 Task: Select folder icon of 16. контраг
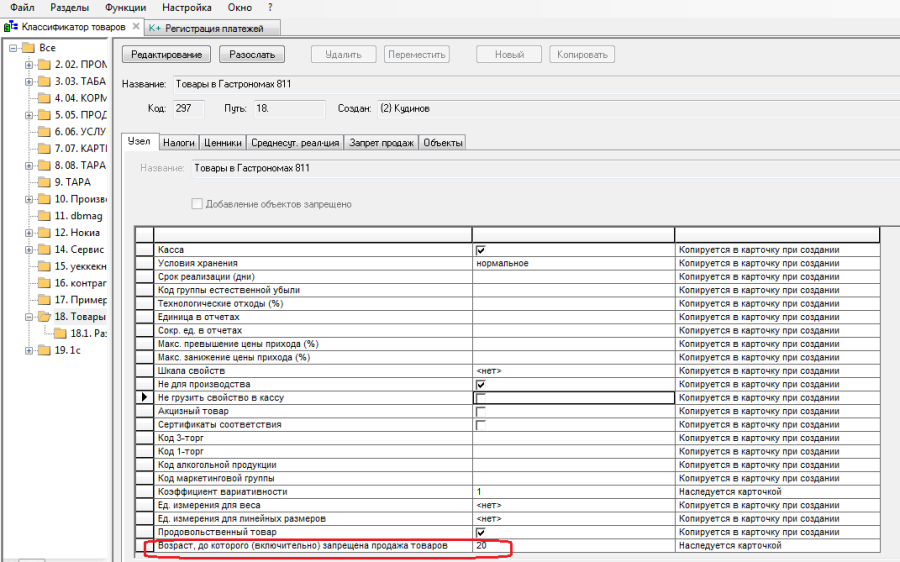pos(44,283)
